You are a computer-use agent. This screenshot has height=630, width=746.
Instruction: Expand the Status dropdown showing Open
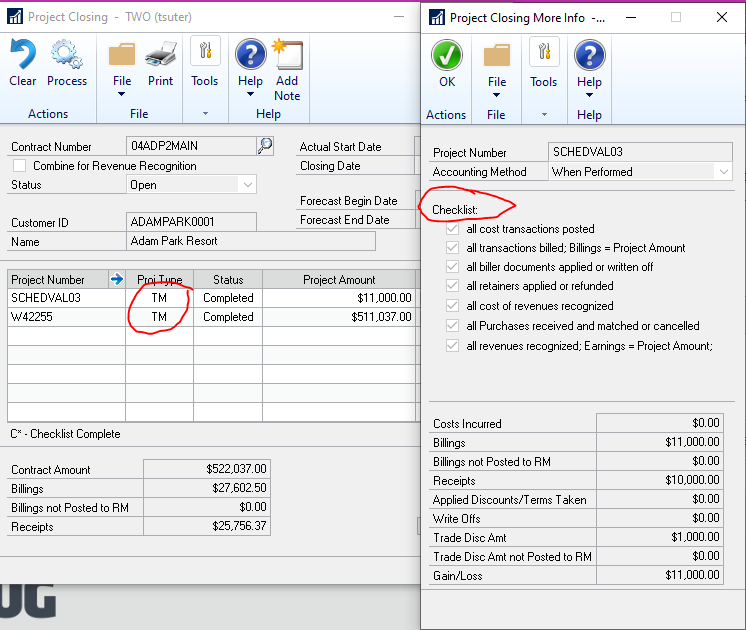(247, 185)
